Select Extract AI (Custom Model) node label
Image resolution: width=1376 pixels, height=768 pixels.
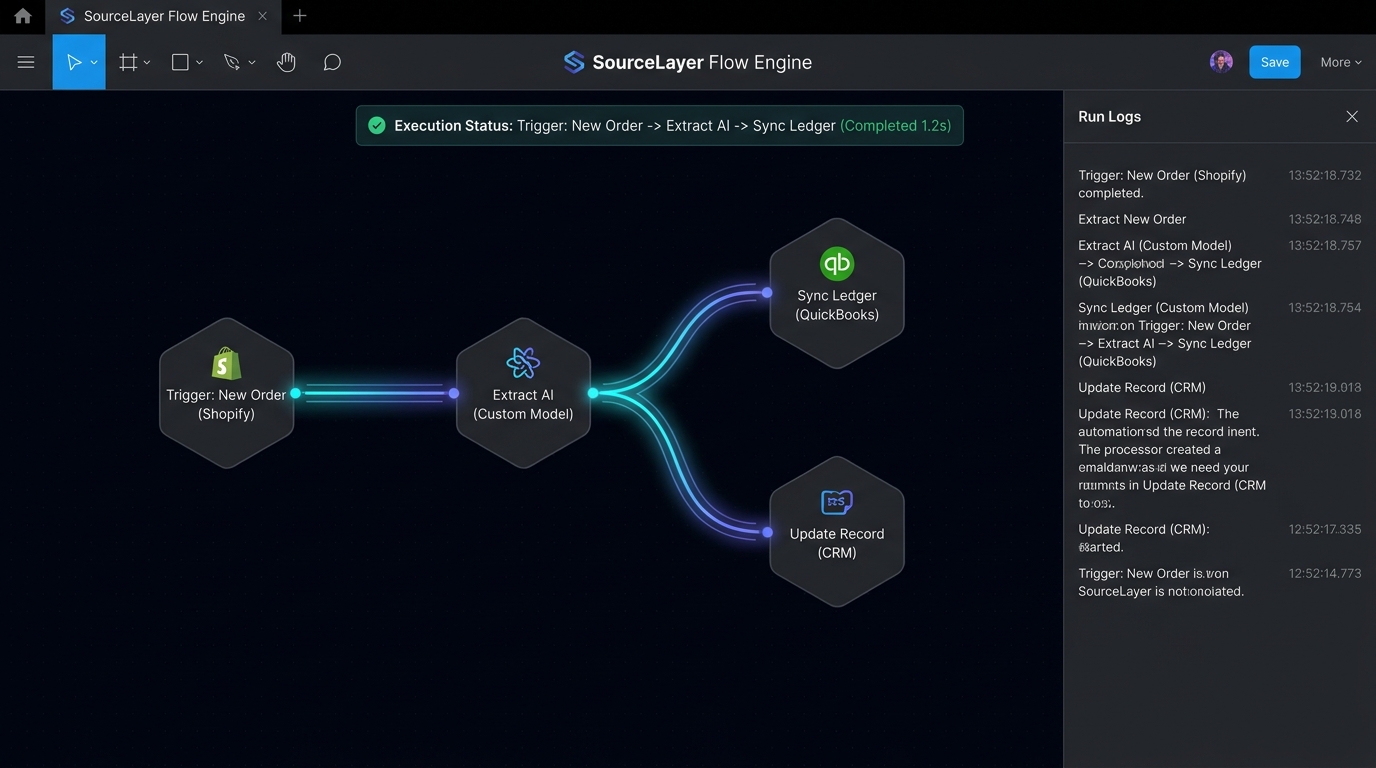pyautogui.click(x=523, y=404)
